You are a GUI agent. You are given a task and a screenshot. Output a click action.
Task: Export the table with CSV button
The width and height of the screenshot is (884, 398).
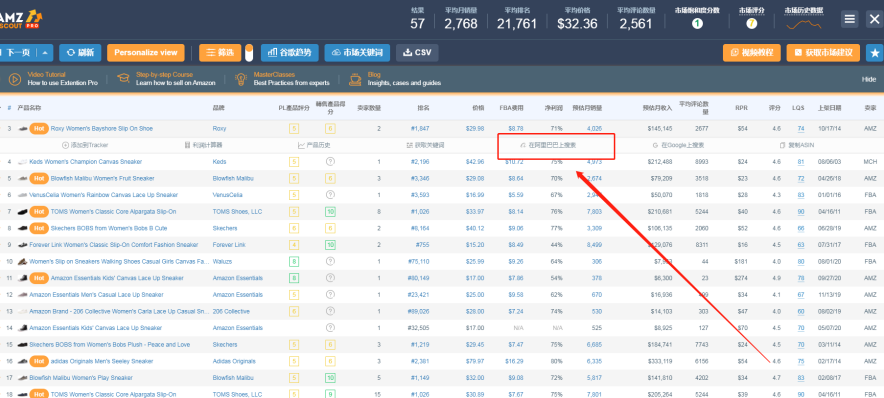[417, 53]
